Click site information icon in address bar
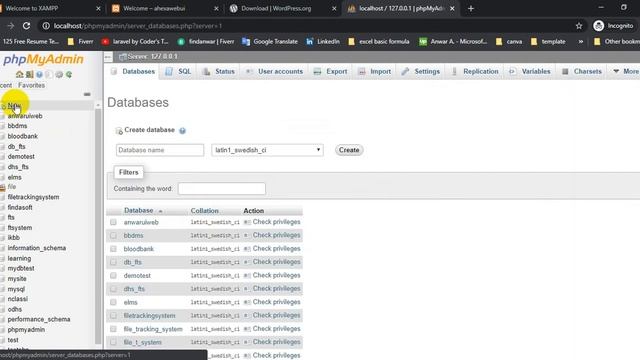 pos(46,26)
